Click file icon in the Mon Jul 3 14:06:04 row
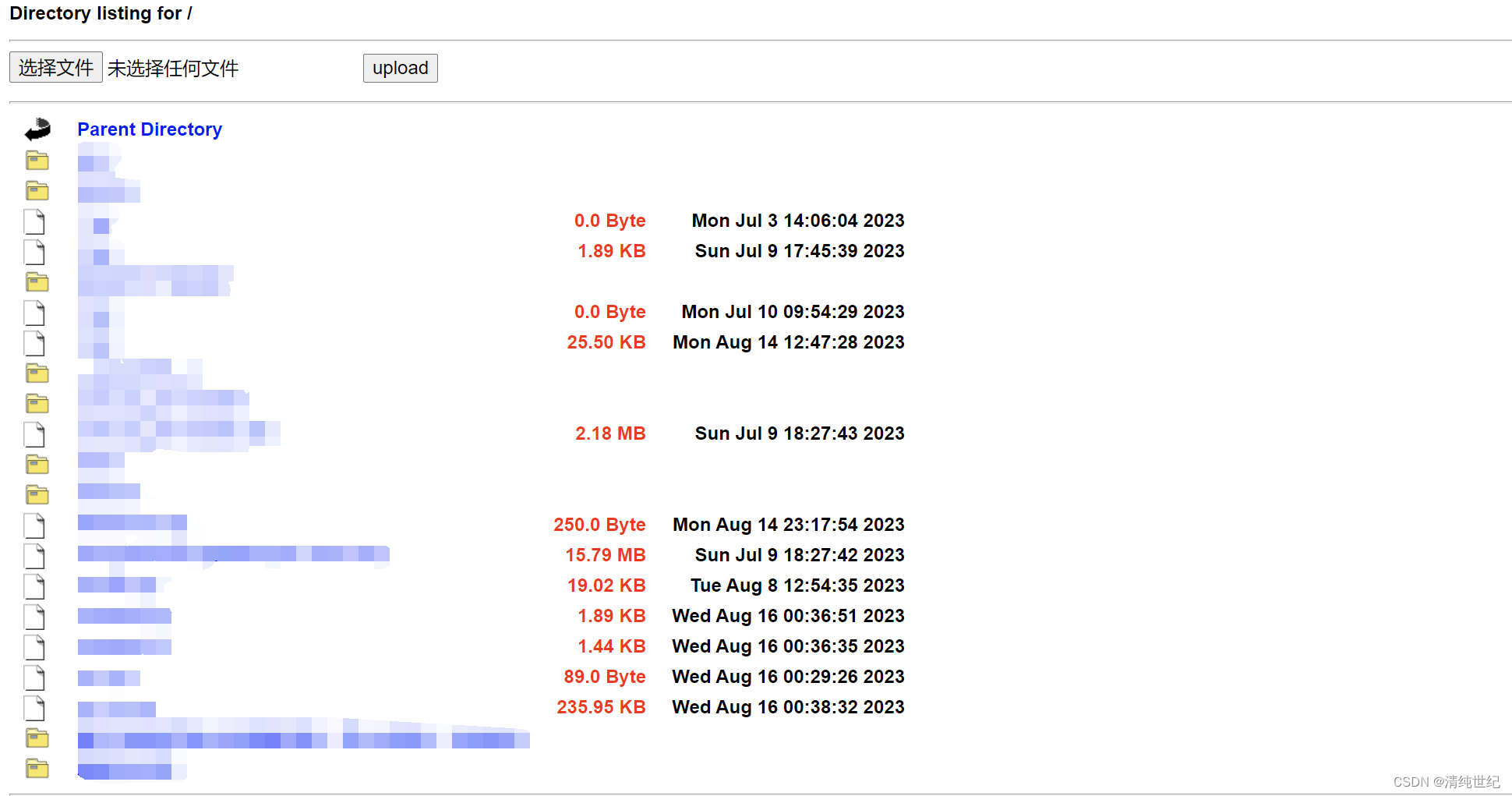The width and height of the screenshot is (1512, 796). 35,221
